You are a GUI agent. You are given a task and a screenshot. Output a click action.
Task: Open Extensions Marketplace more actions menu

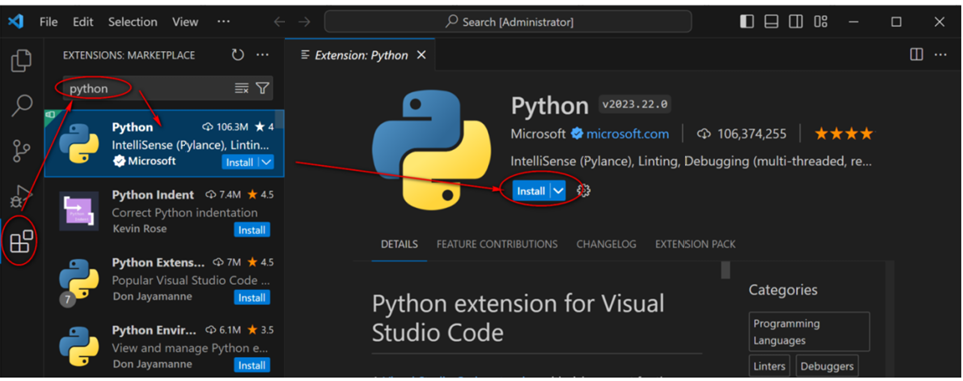click(x=263, y=55)
